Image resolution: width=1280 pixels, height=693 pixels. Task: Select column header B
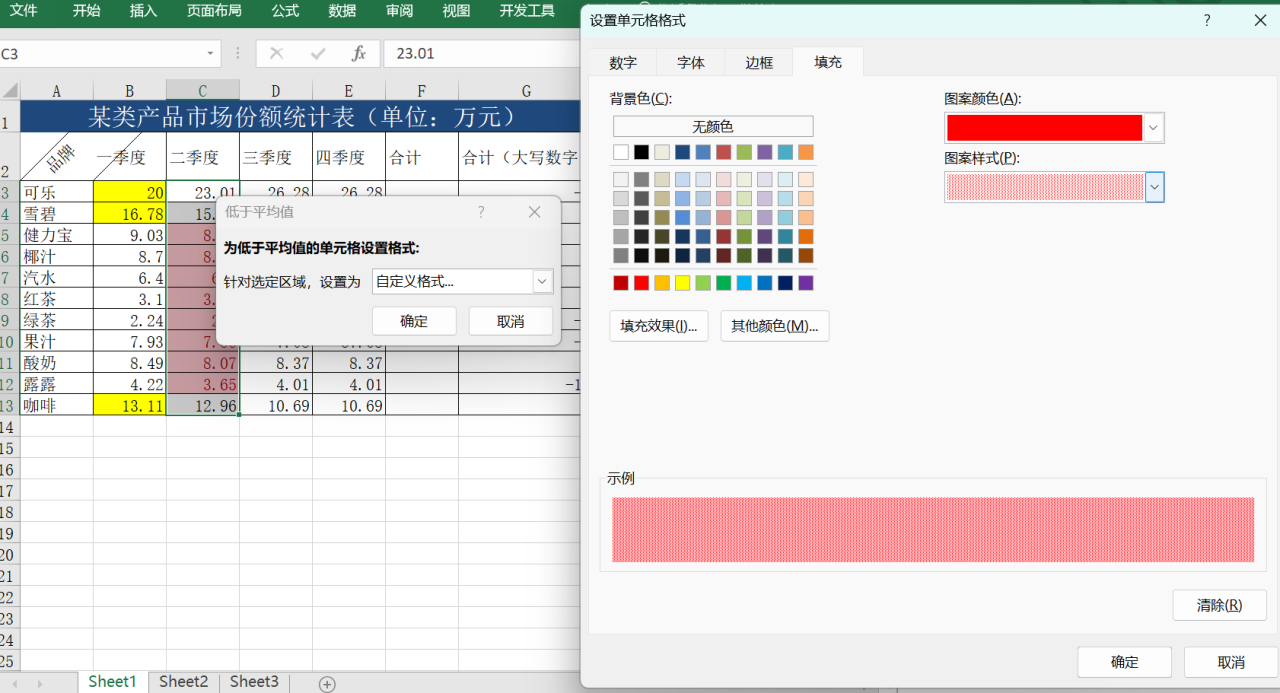click(130, 91)
